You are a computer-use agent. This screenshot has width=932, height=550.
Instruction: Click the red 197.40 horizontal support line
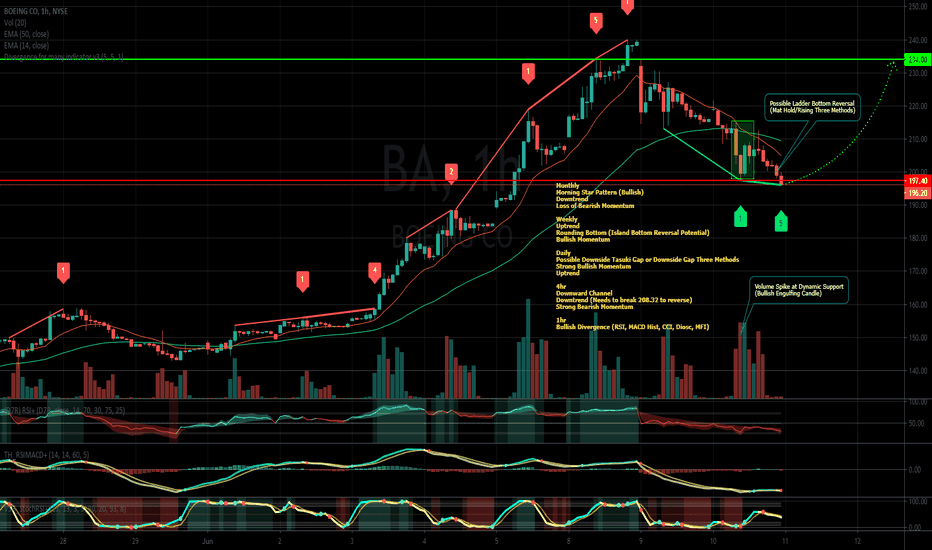452,181
